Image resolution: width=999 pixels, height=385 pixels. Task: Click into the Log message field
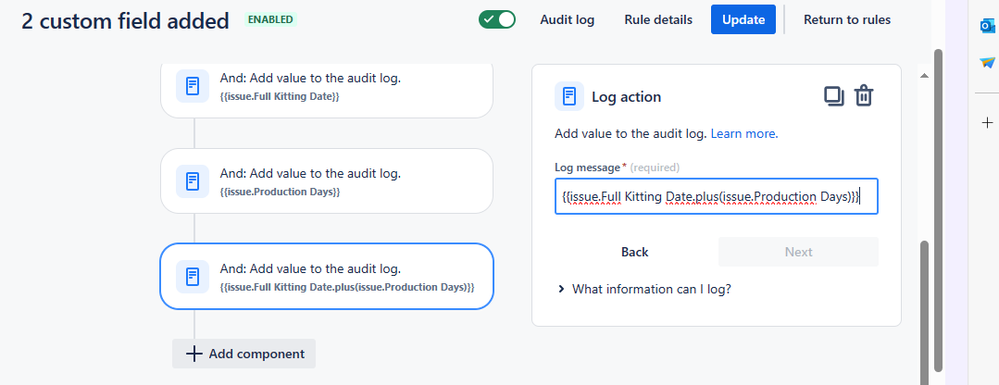717,196
